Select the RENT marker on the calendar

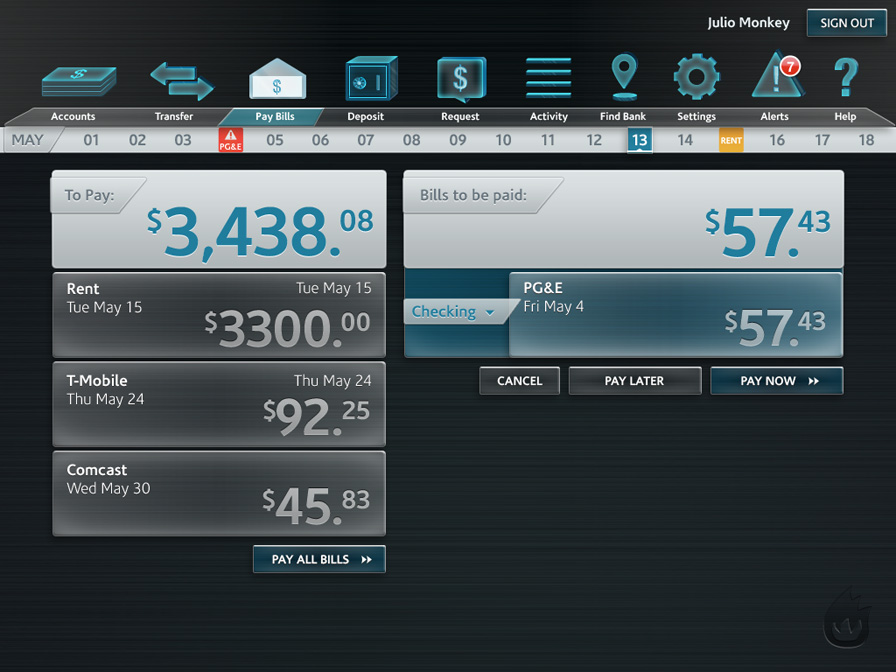731,140
